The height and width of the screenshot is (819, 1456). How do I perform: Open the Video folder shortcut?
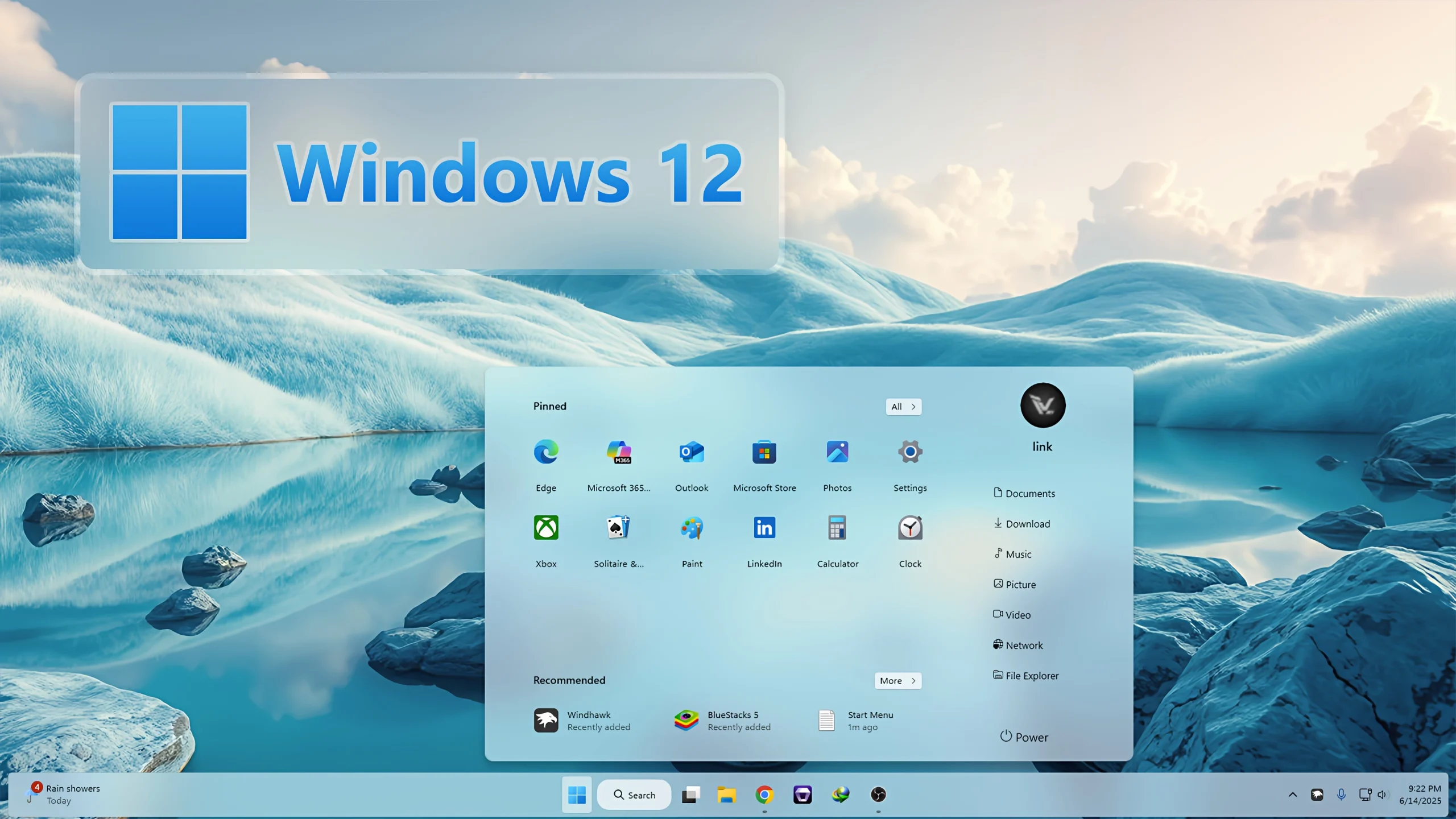click(1012, 615)
